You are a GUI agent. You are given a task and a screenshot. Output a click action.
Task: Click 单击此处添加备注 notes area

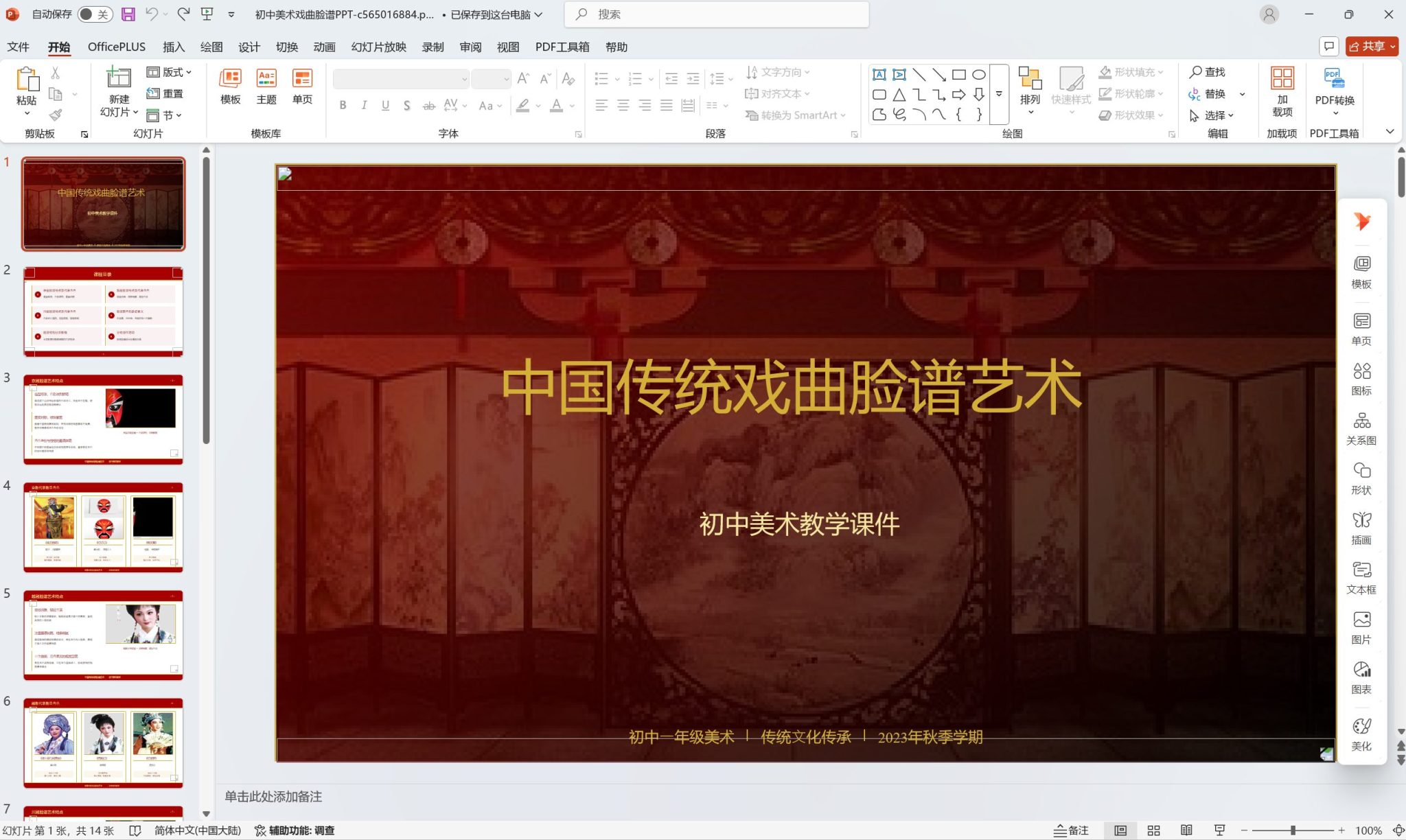[273, 797]
